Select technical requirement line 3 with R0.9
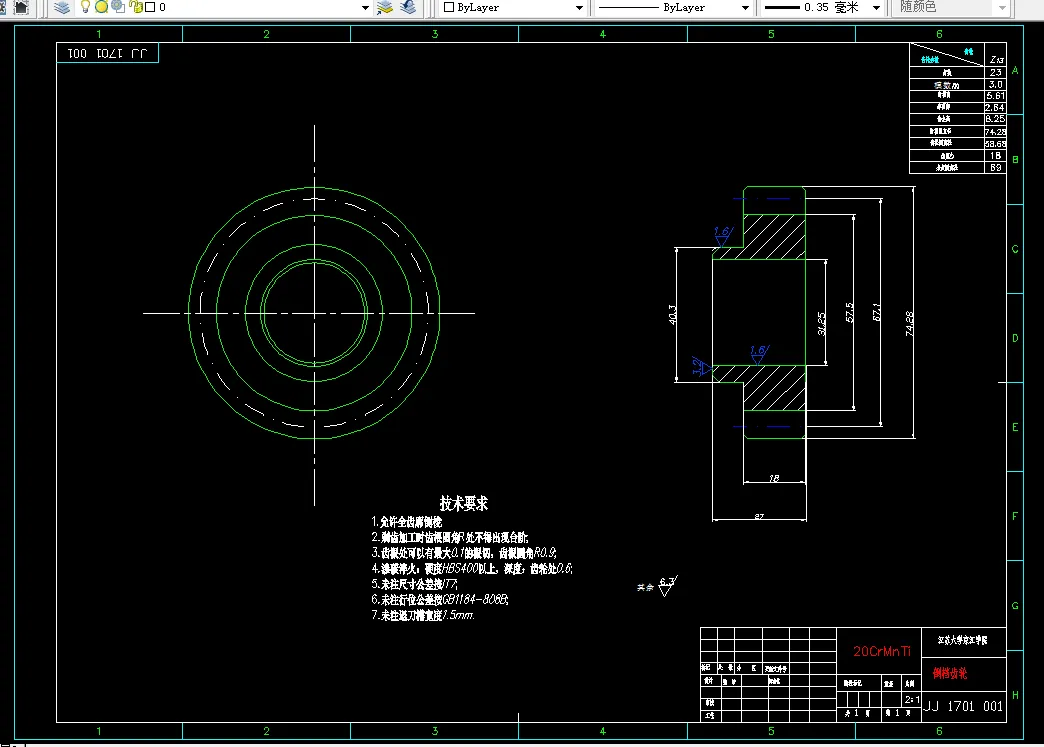Image resolution: width=1044 pixels, height=747 pixels. [464, 553]
